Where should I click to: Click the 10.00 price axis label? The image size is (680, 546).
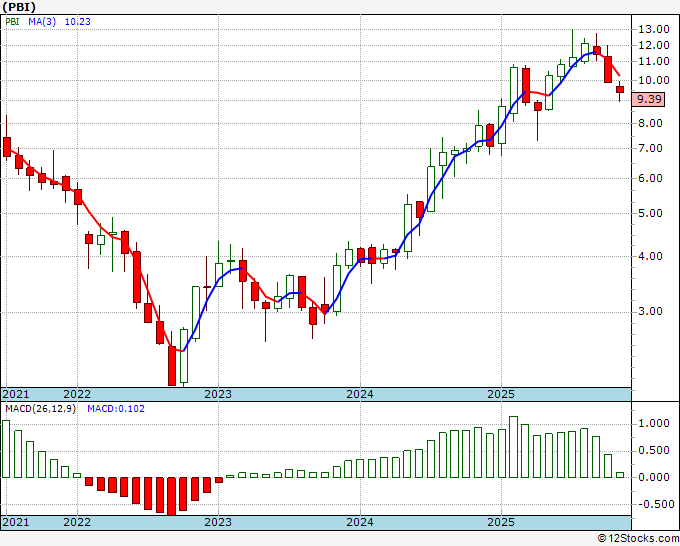[654, 80]
